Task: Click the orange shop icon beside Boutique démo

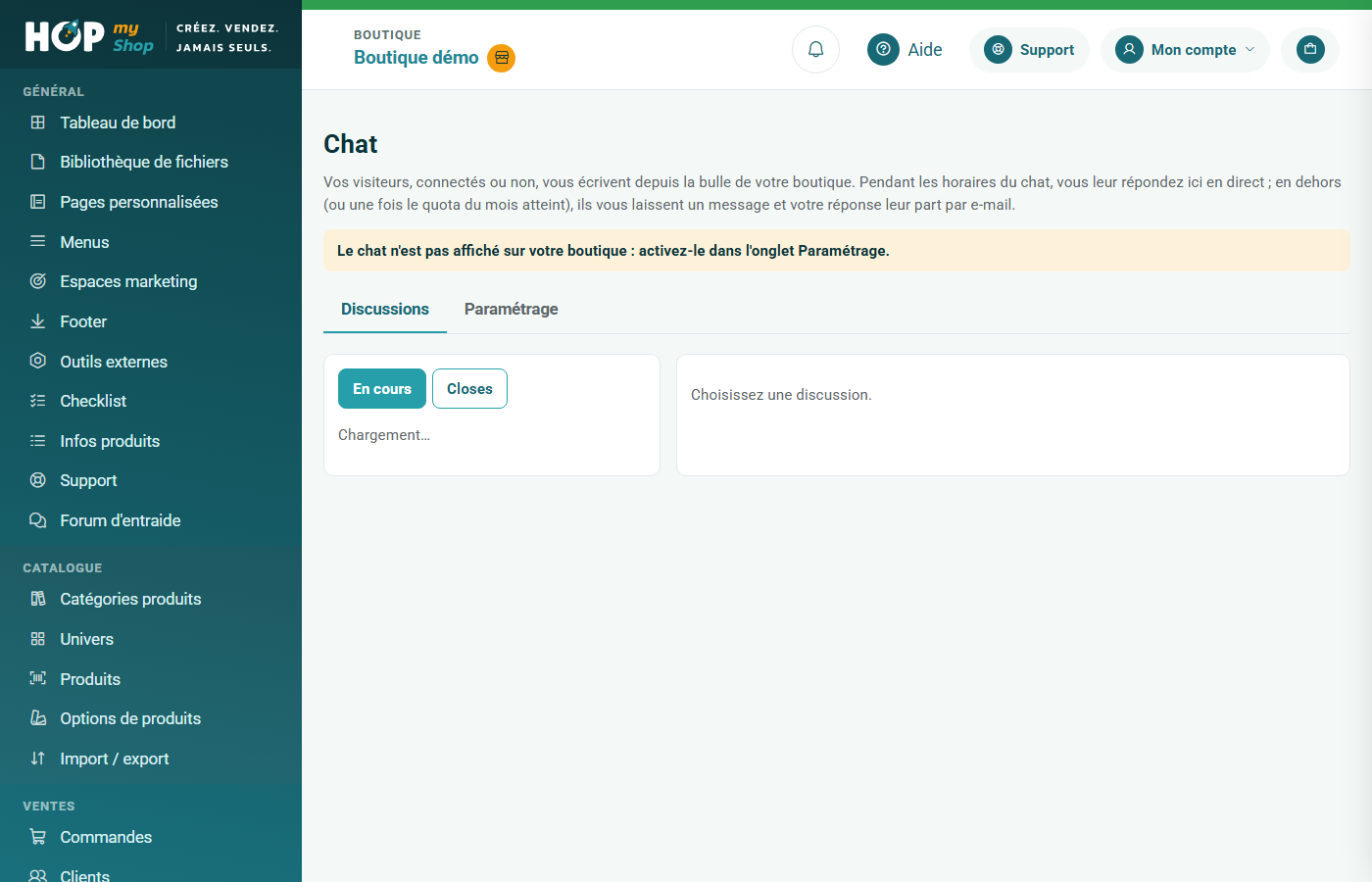Action: (502, 58)
